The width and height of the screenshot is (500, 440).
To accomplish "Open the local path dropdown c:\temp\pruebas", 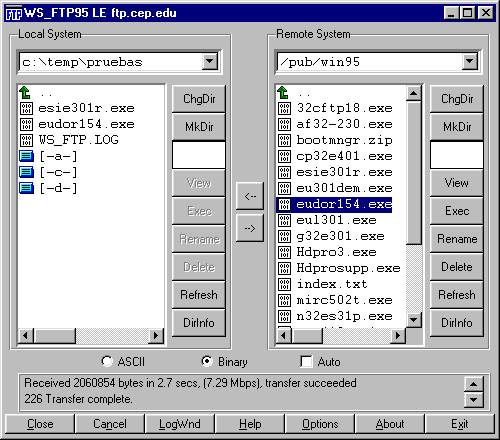I will (210, 62).
